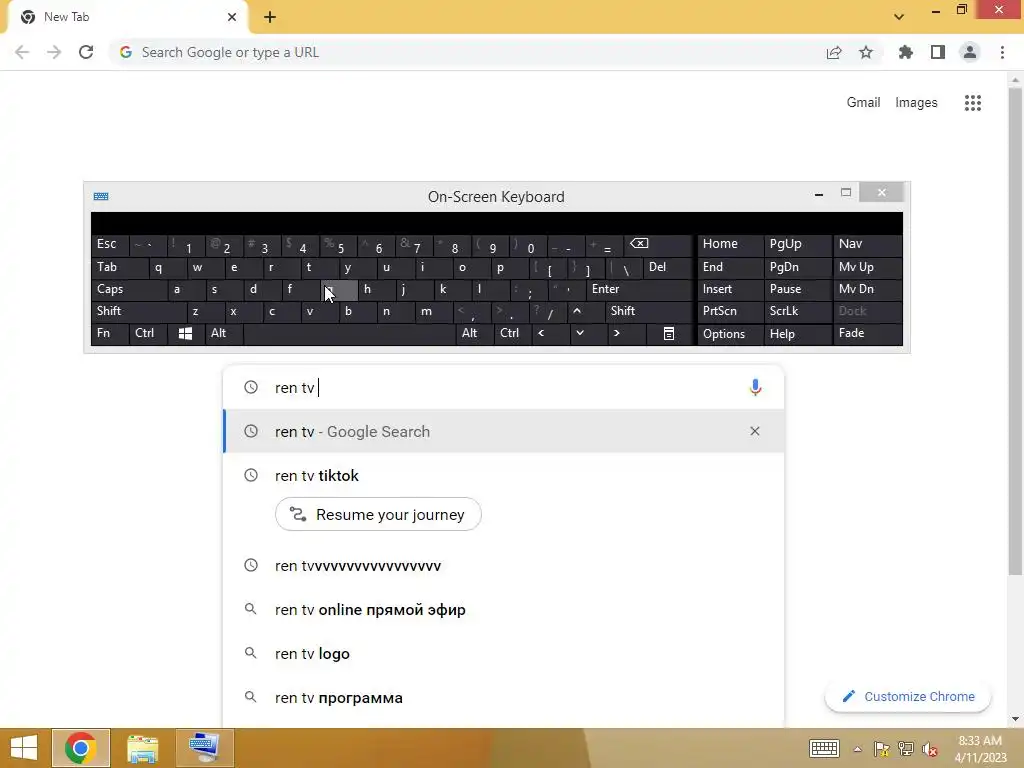Toggle the left Shift key

[138, 312]
